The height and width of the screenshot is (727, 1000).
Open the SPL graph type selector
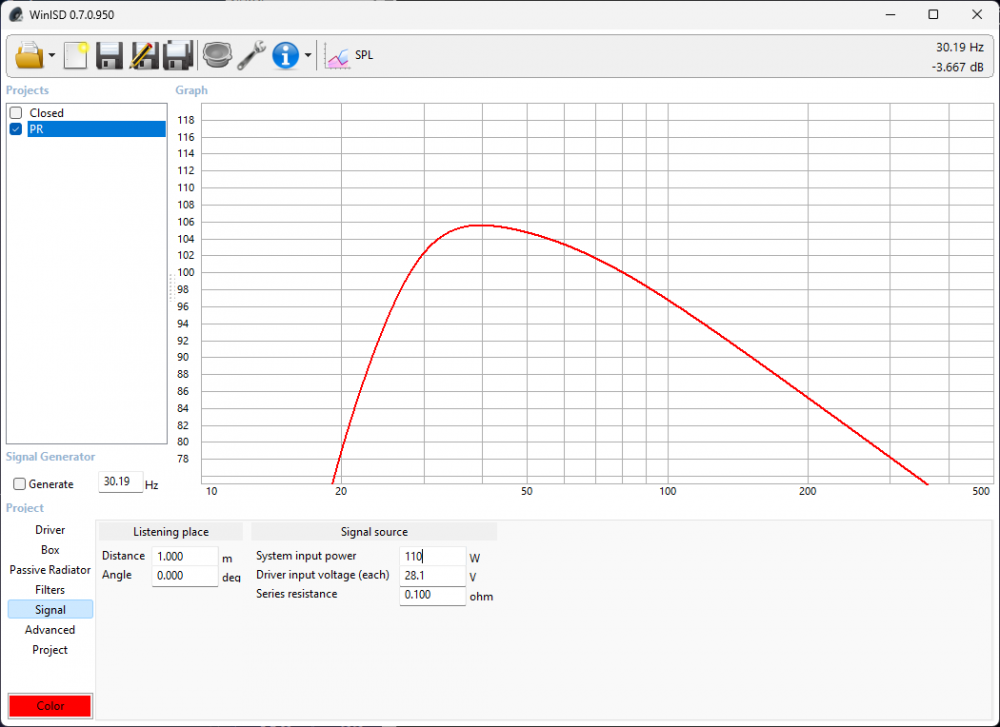tap(350, 56)
